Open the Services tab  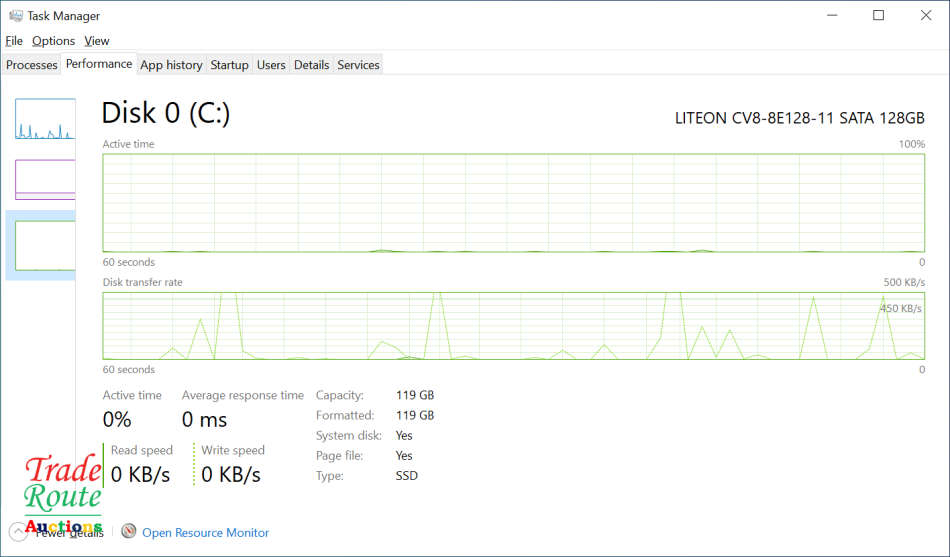(x=358, y=65)
